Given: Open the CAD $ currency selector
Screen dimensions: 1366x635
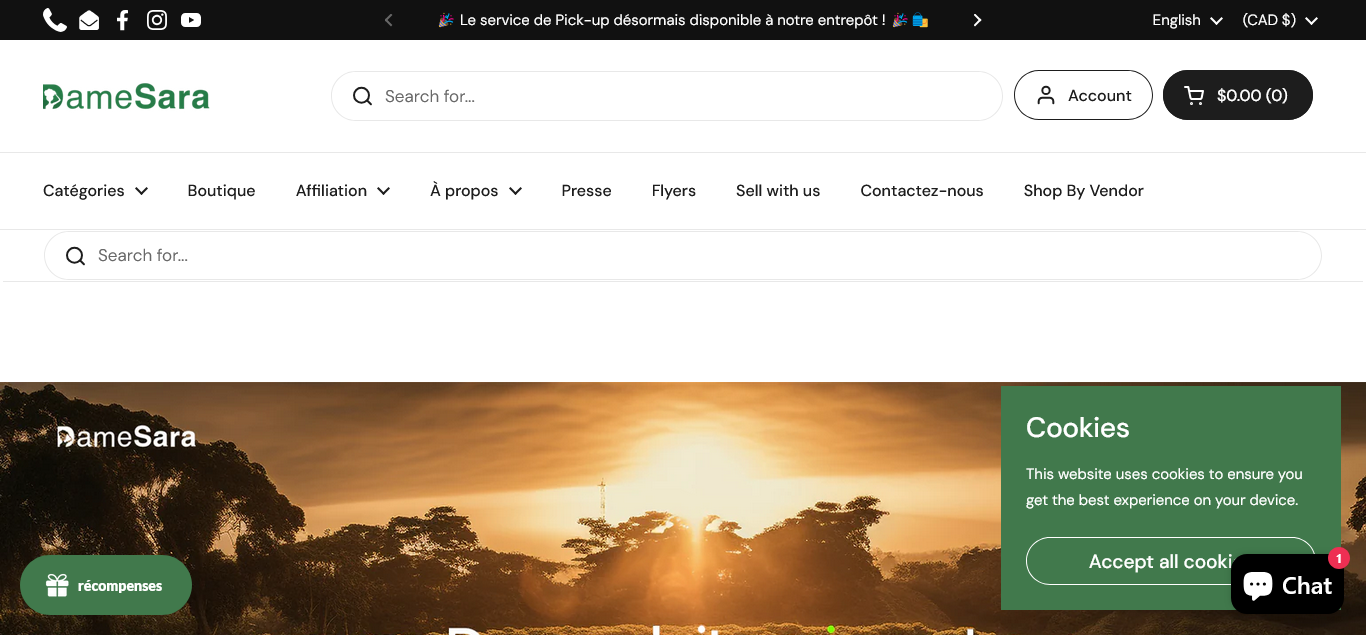Looking at the screenshot, I should [x=1279, y=20].
